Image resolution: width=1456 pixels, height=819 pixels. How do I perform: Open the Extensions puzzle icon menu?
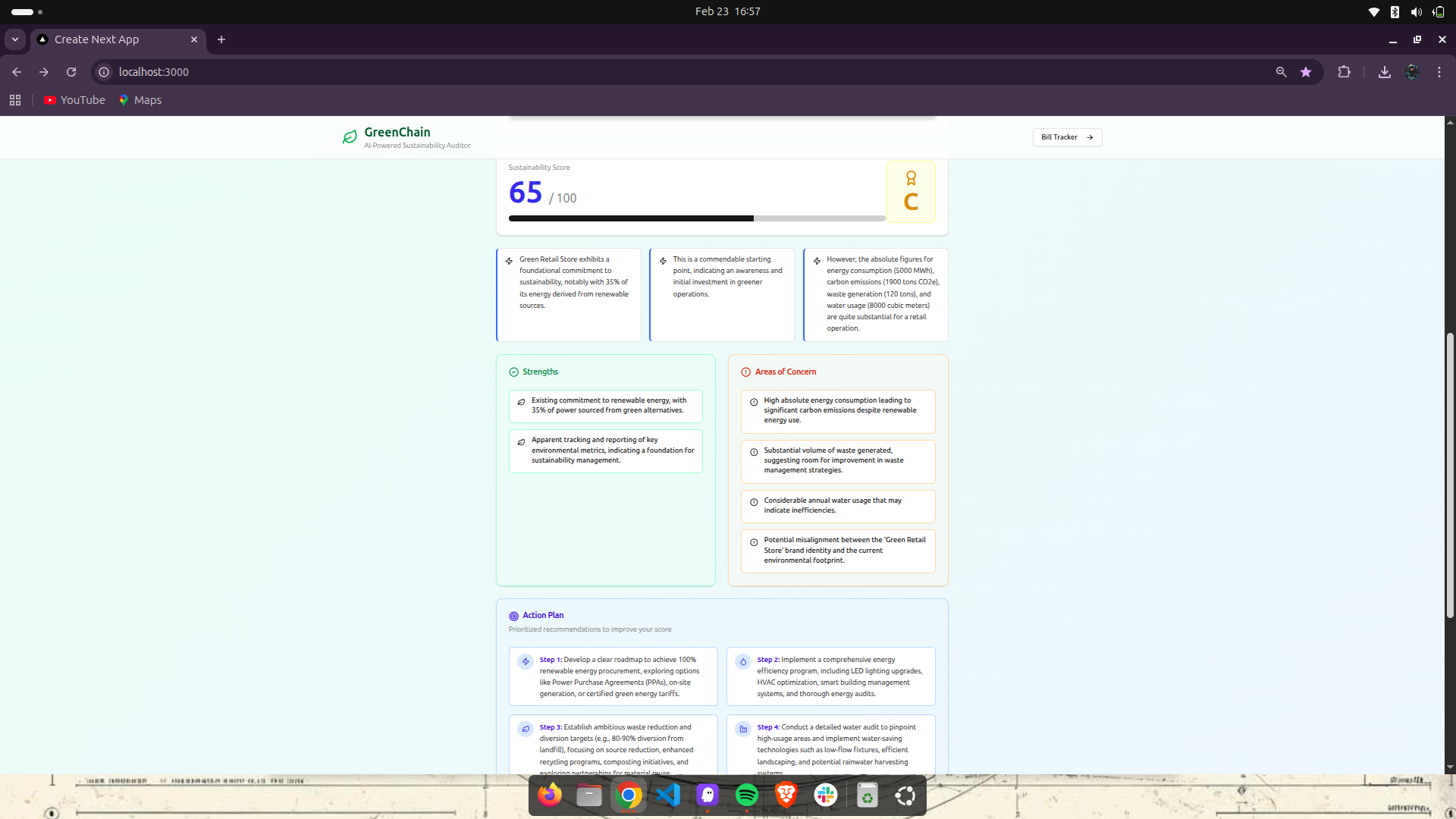(x=1344, y=72)
